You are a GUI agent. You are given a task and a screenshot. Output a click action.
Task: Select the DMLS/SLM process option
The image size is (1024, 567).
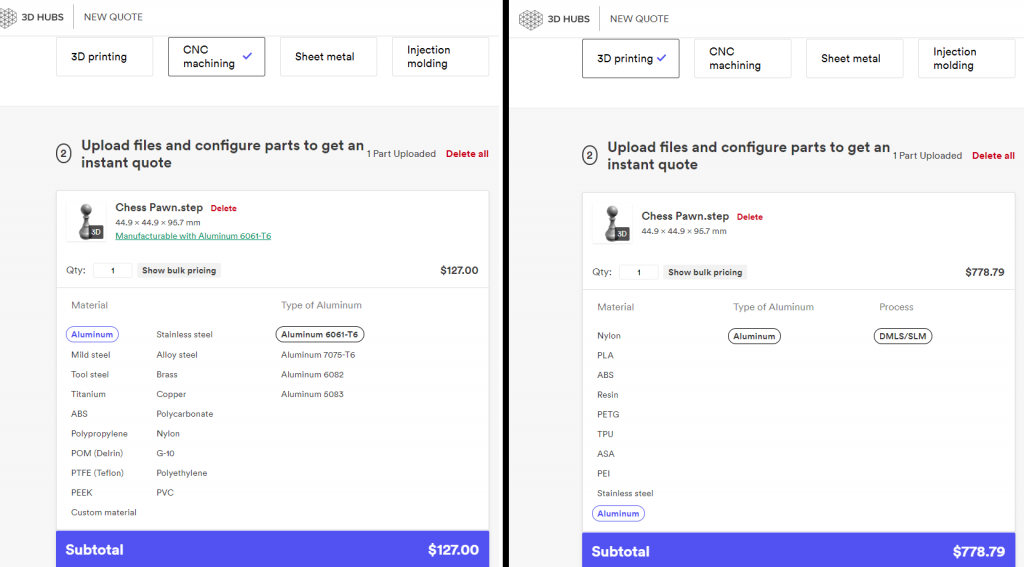902,336
